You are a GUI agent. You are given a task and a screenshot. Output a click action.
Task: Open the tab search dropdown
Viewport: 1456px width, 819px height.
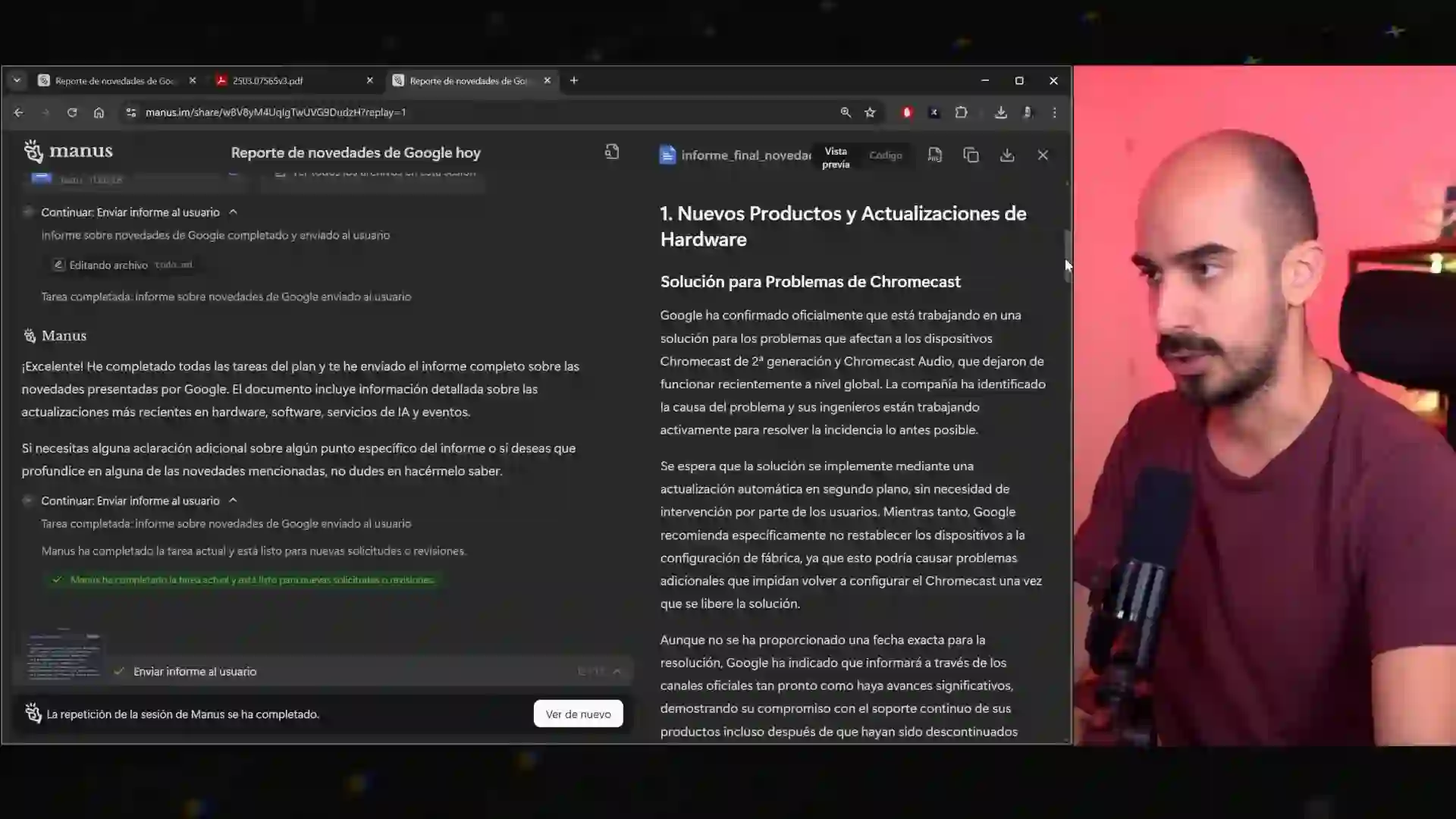click(17, 80)
